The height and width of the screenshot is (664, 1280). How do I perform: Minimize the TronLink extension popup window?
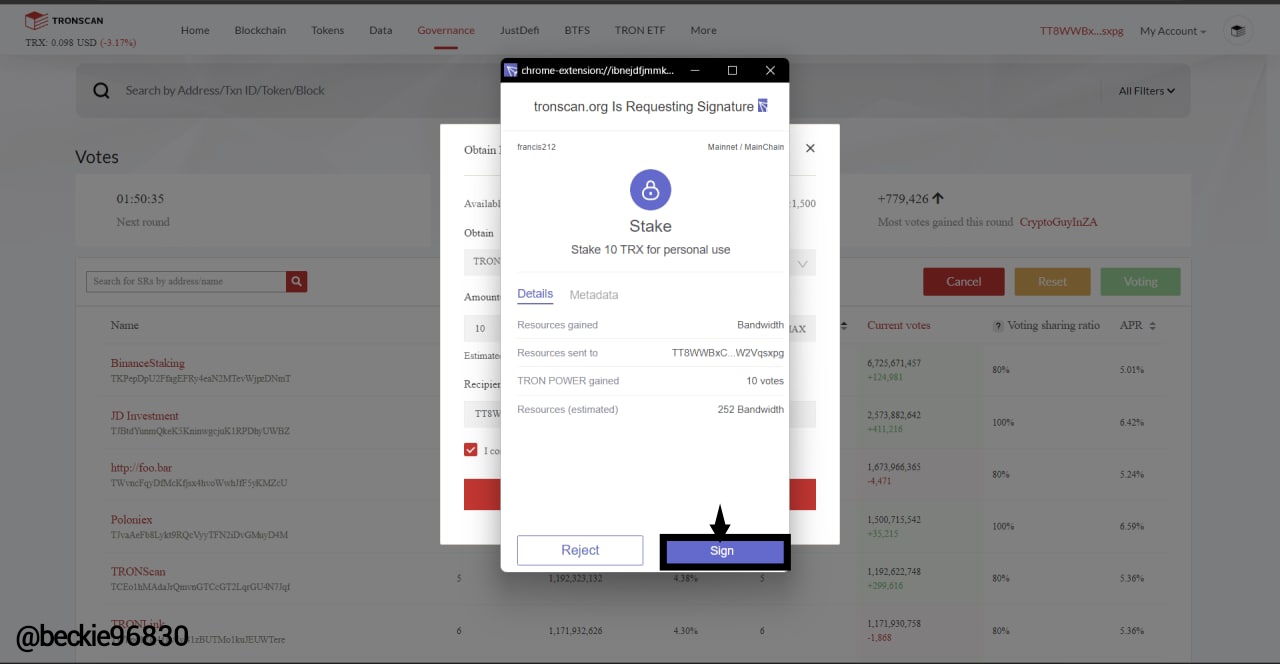click(695, 70)
